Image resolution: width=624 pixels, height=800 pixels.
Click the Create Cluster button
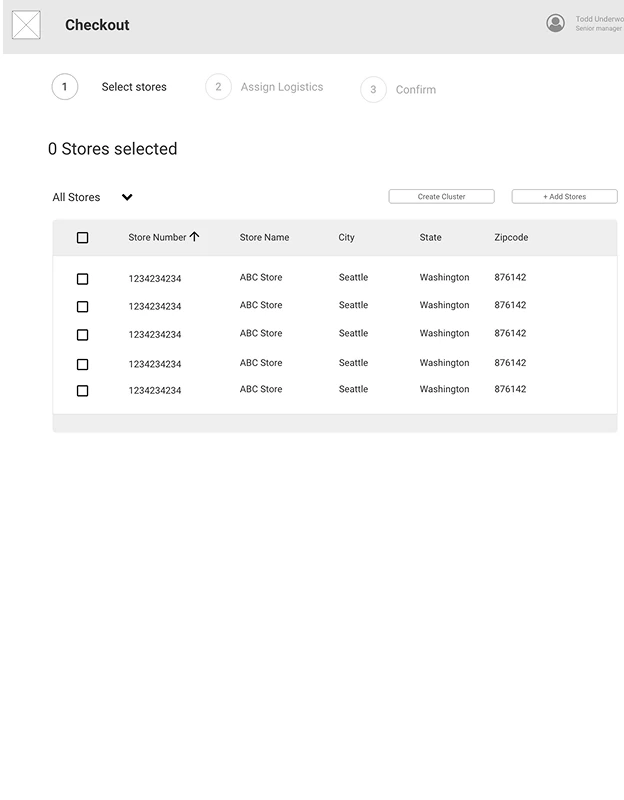click(x=441, y=196)
